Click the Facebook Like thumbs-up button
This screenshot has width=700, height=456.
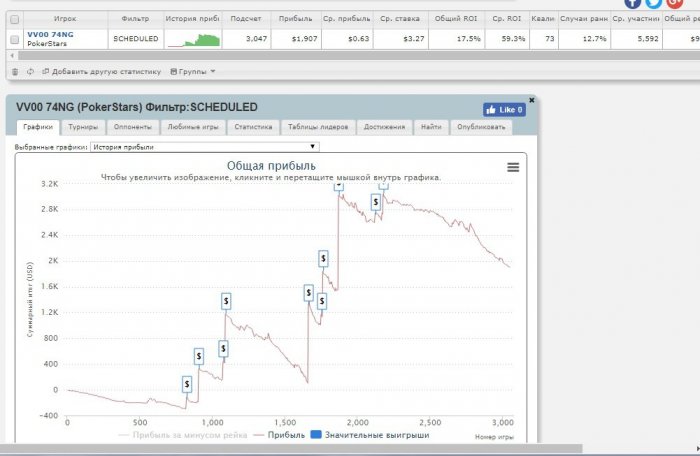tap(504, 110)
